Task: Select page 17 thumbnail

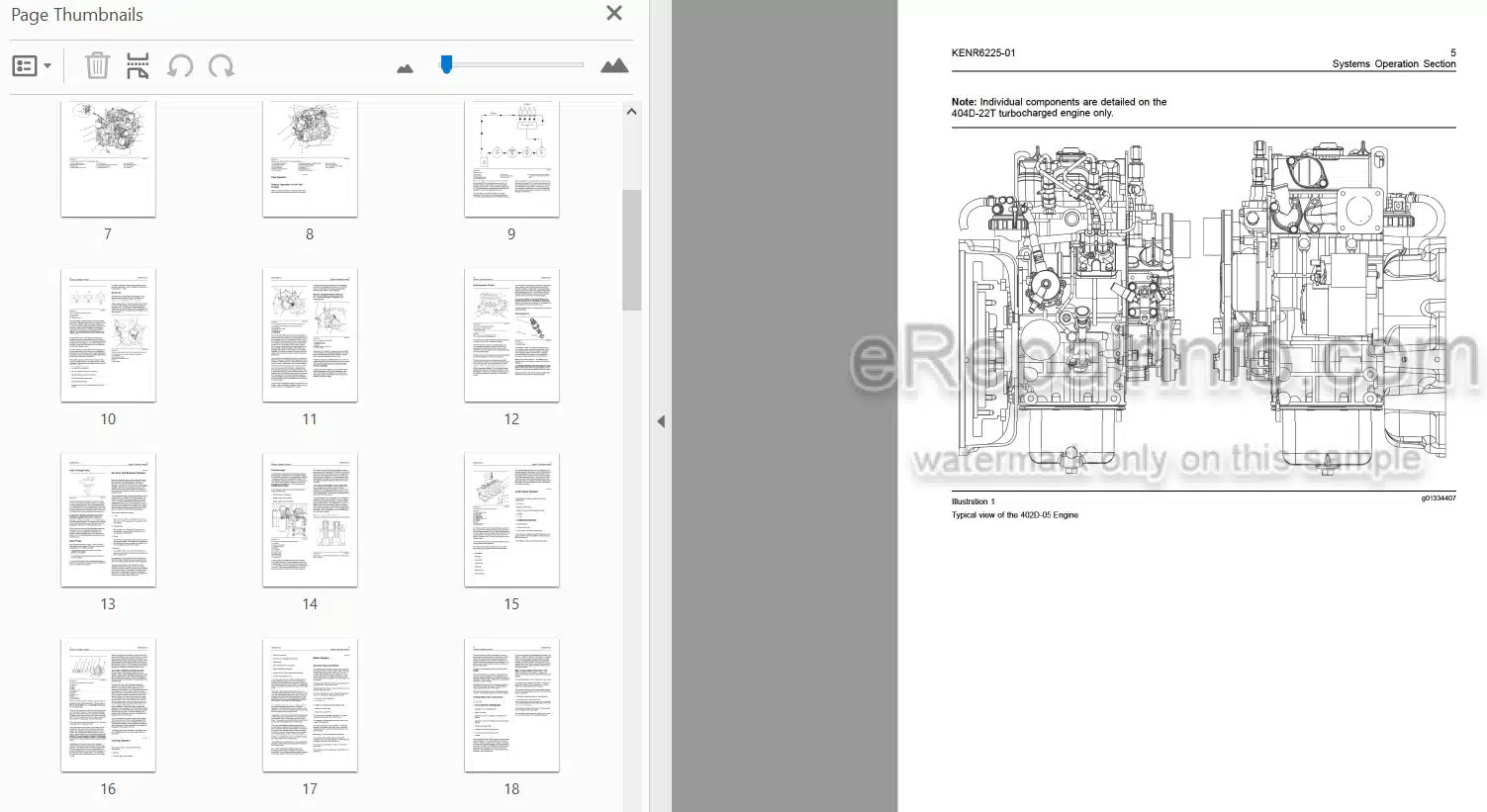Action: pyautogui.click(x=310, y=705)
